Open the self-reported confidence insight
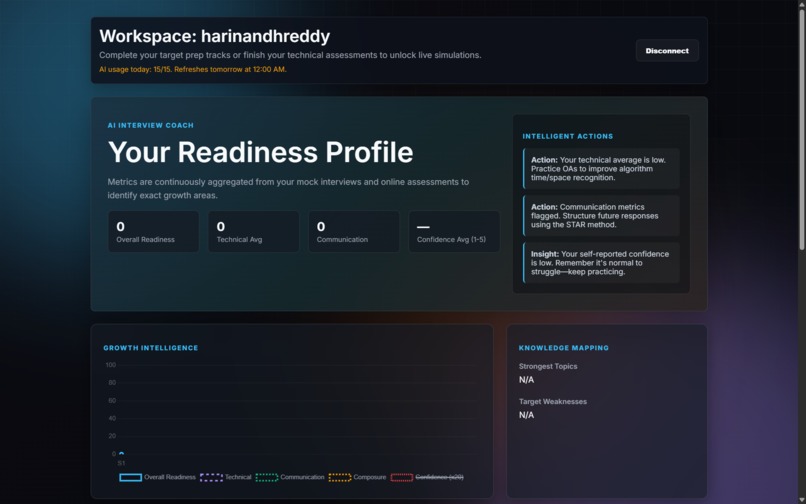Screen dimensions: 806x504 point(601,263)
